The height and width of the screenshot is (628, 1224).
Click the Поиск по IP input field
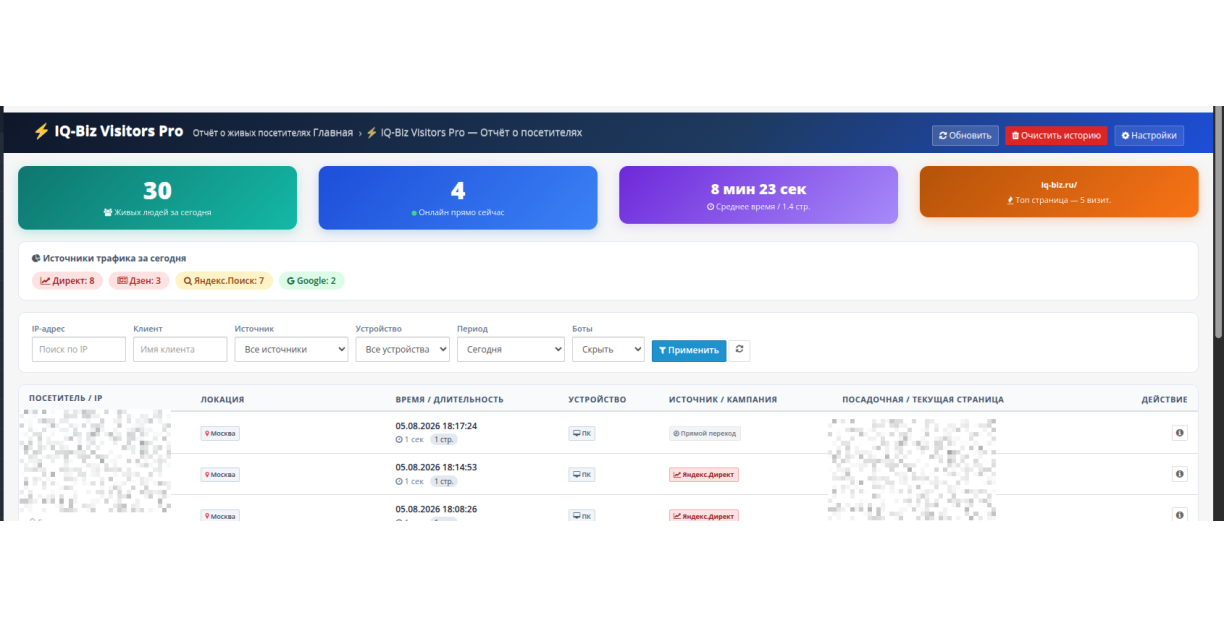79,349
